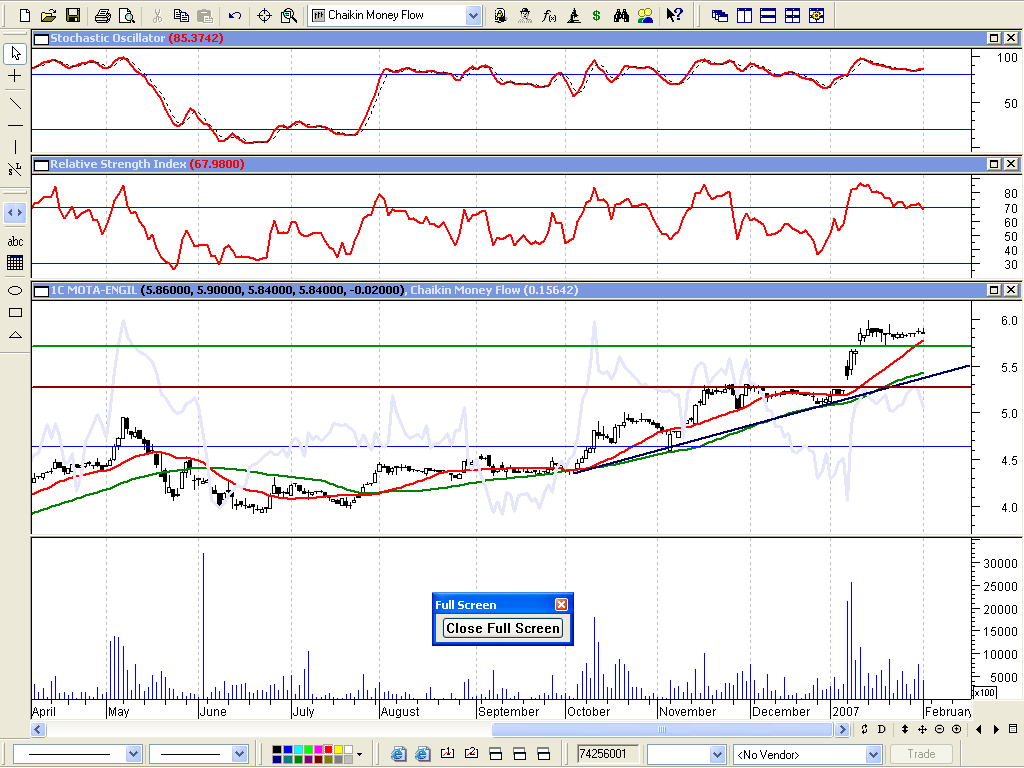Viewport: 1024px width, 768px height.
Task: Open the first line style dropdown
Action: click(133, 754)
